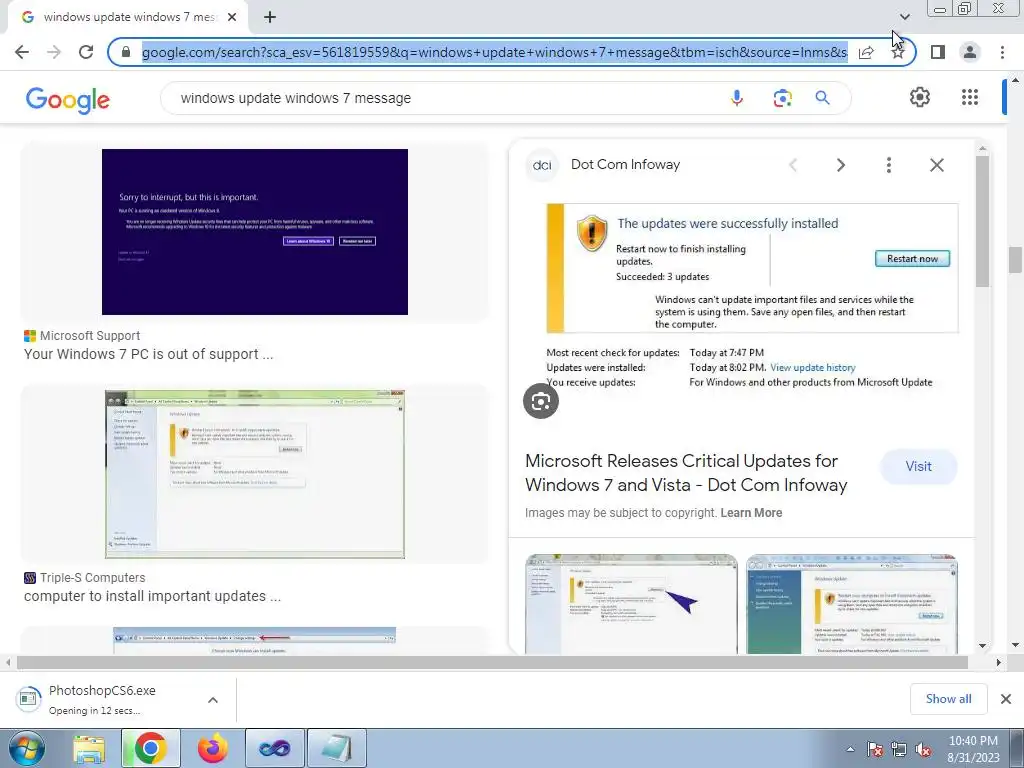Image resolution: width=1024 pixels, height=768 pixels.
Task: Open Action Center flag in tray
Action: (x=874, y=750)
